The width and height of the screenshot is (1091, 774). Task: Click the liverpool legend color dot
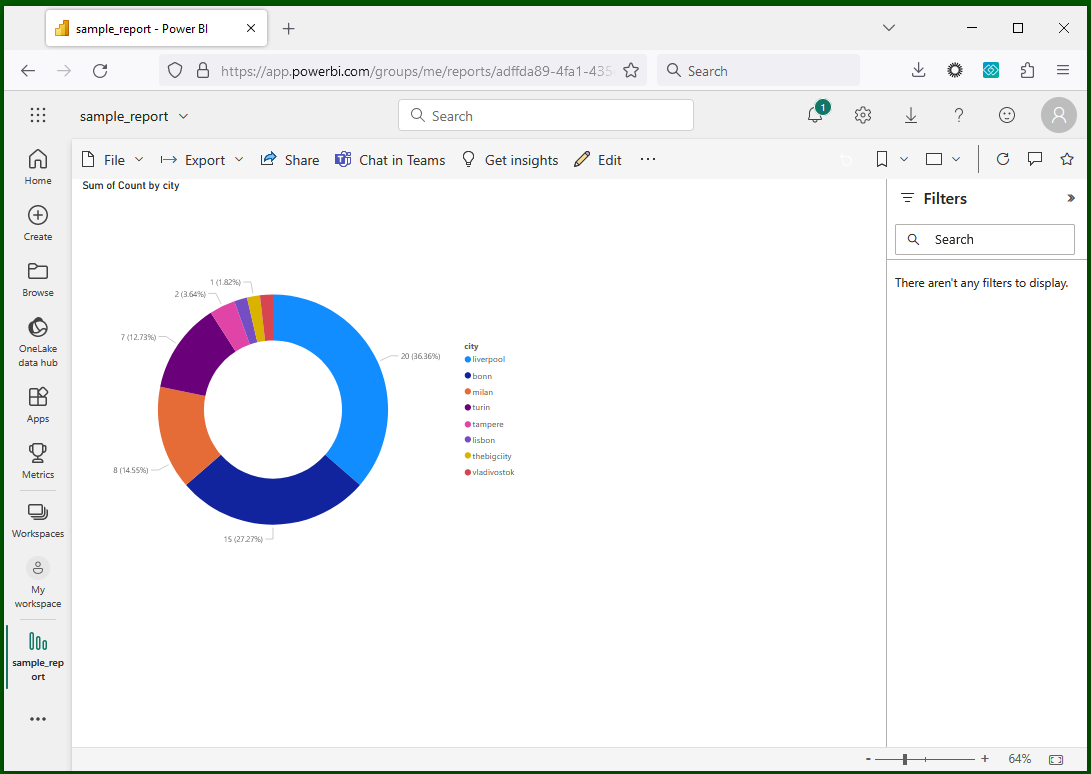click(x=468, y=359)
